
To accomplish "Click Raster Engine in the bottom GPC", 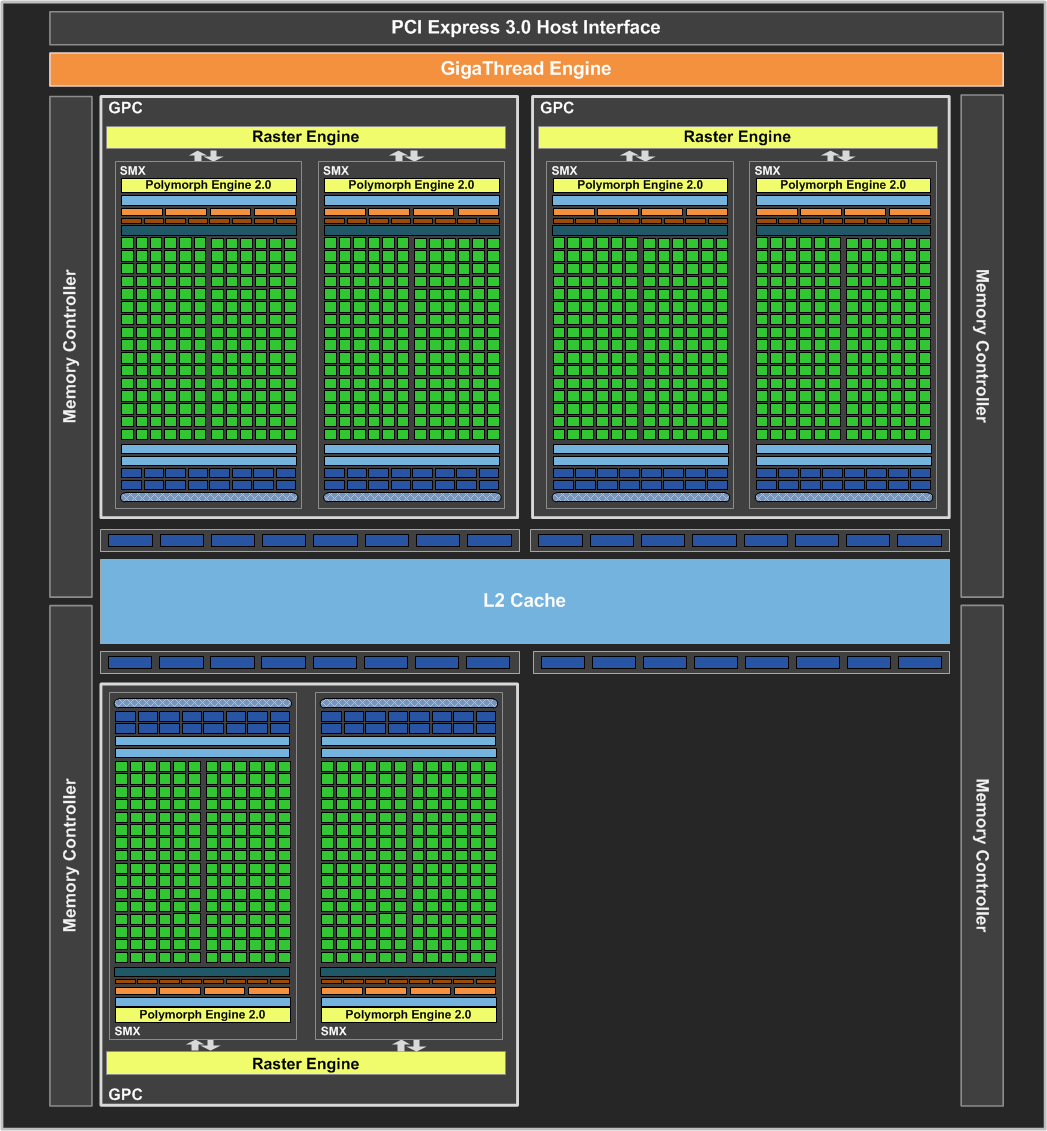I will 306,1064.
